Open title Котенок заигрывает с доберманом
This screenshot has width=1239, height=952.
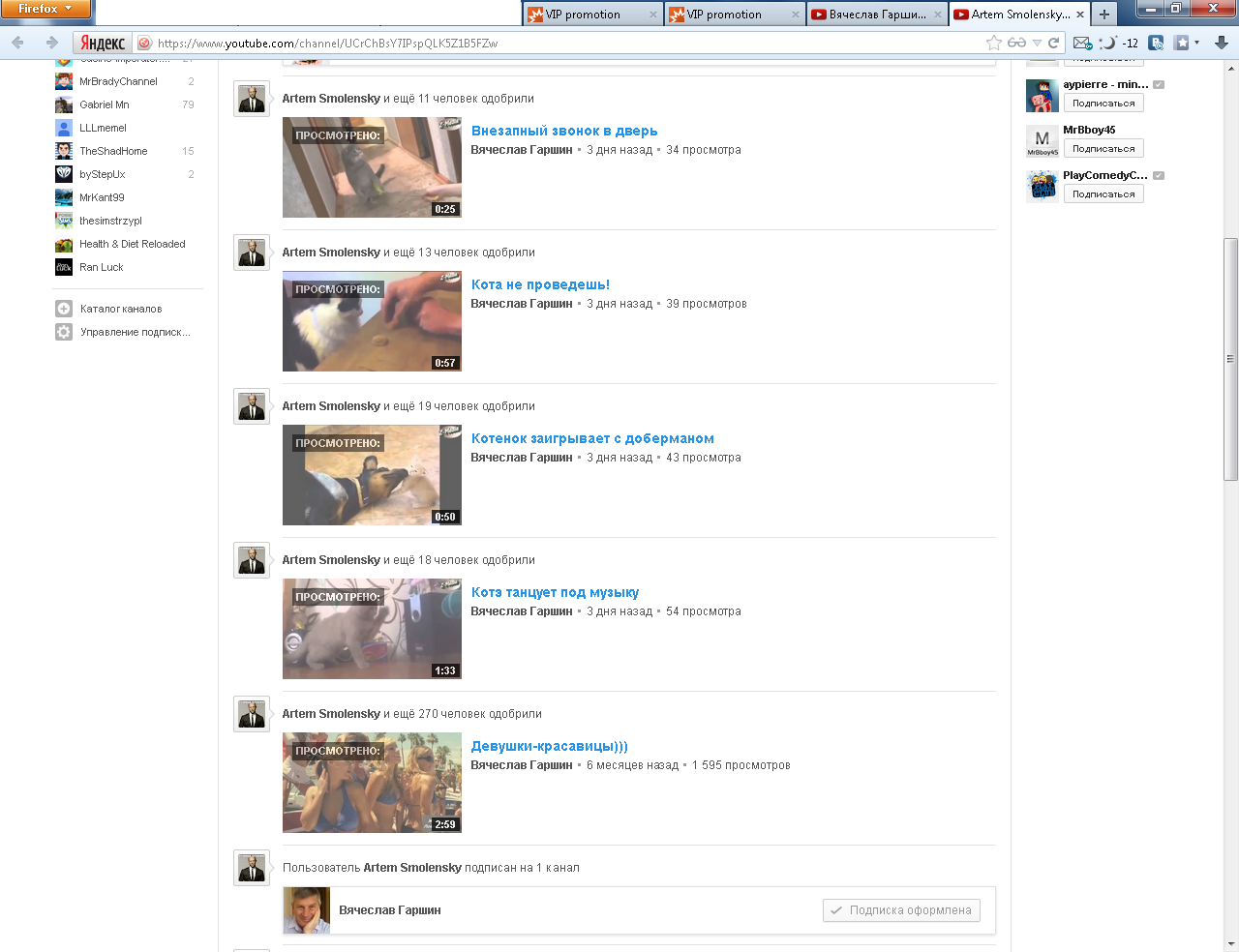(592, 438)
